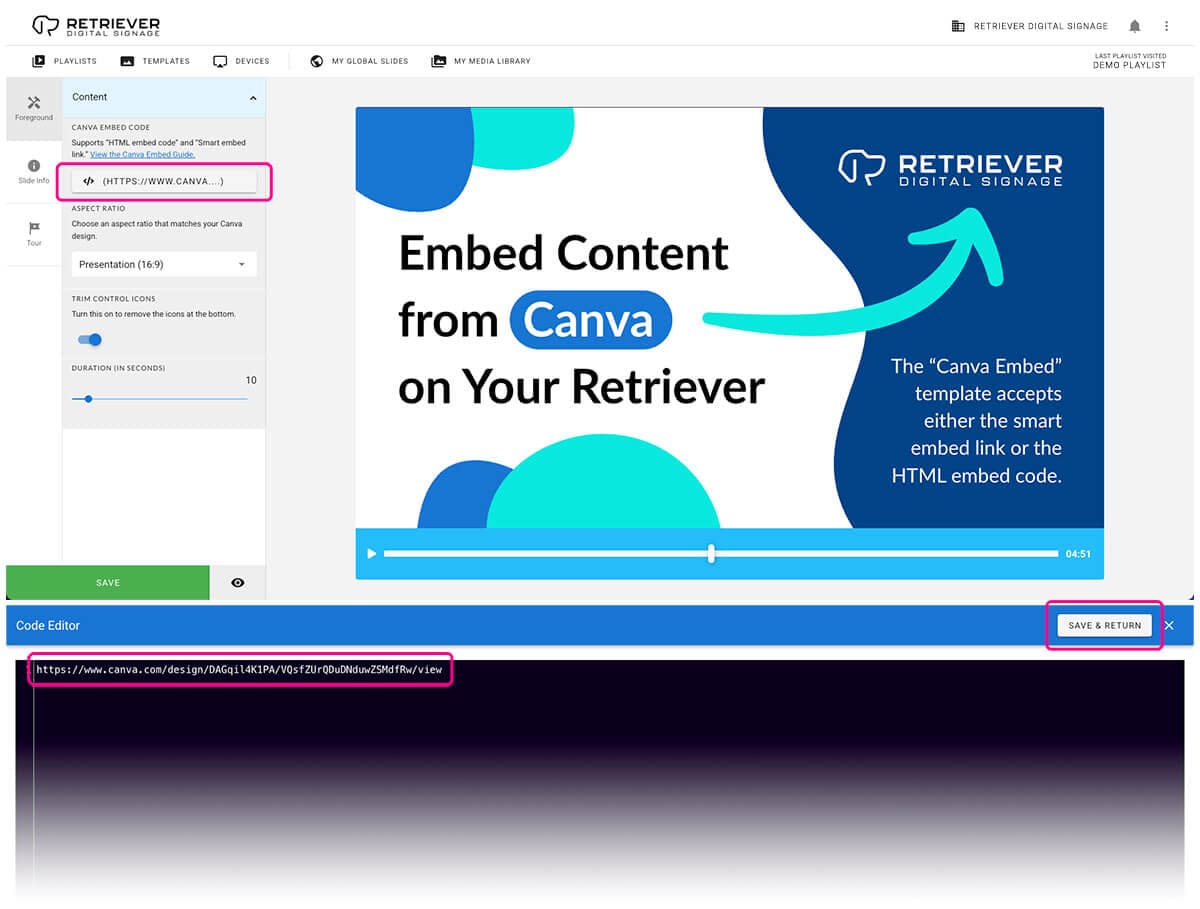Click the Canva URL in code editor
Viewport: 1200px width, 909px height.
pyautogui.click(x=239, y=669)
